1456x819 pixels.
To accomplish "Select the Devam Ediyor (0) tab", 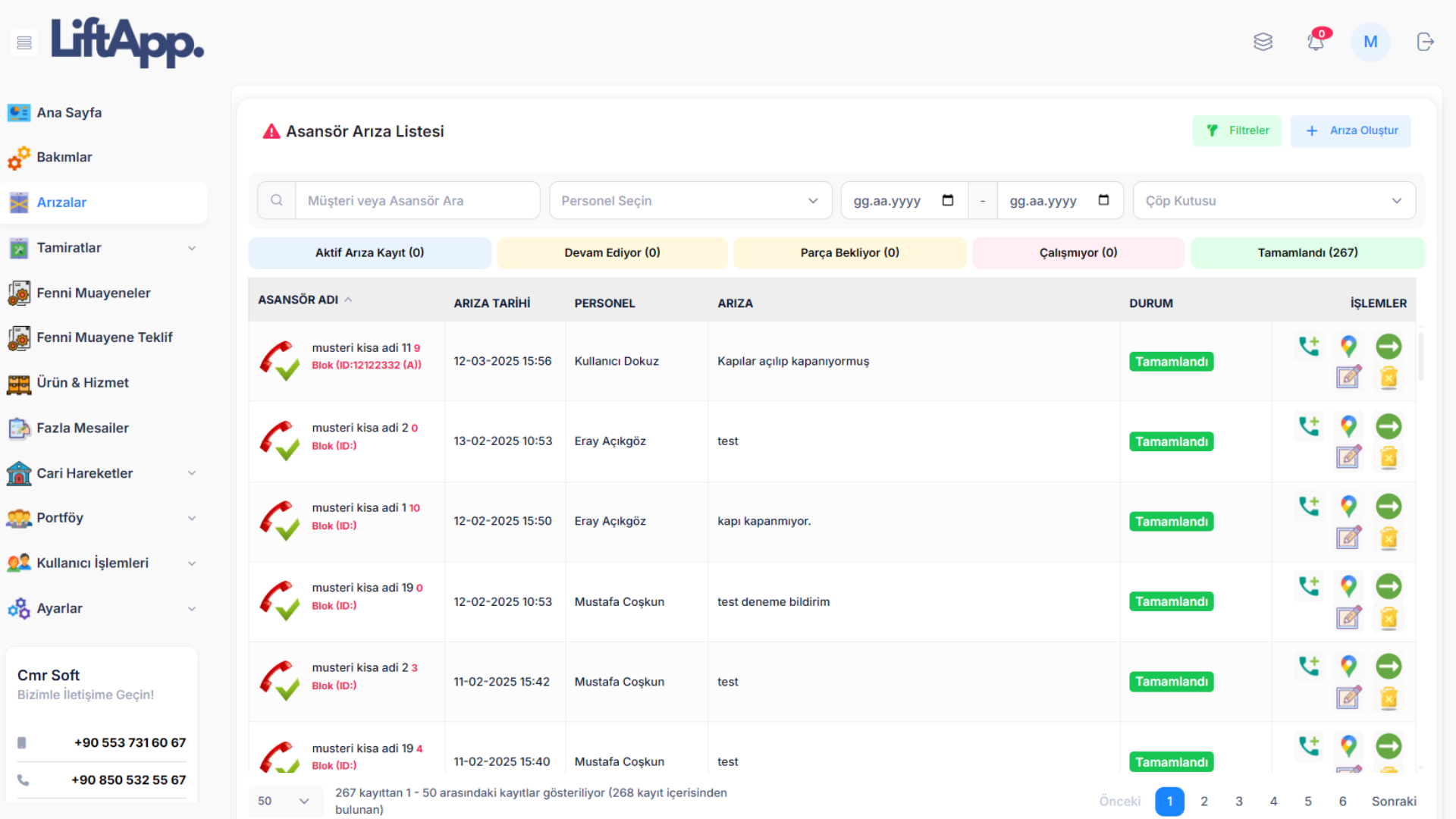I will [x=612, y=253].
